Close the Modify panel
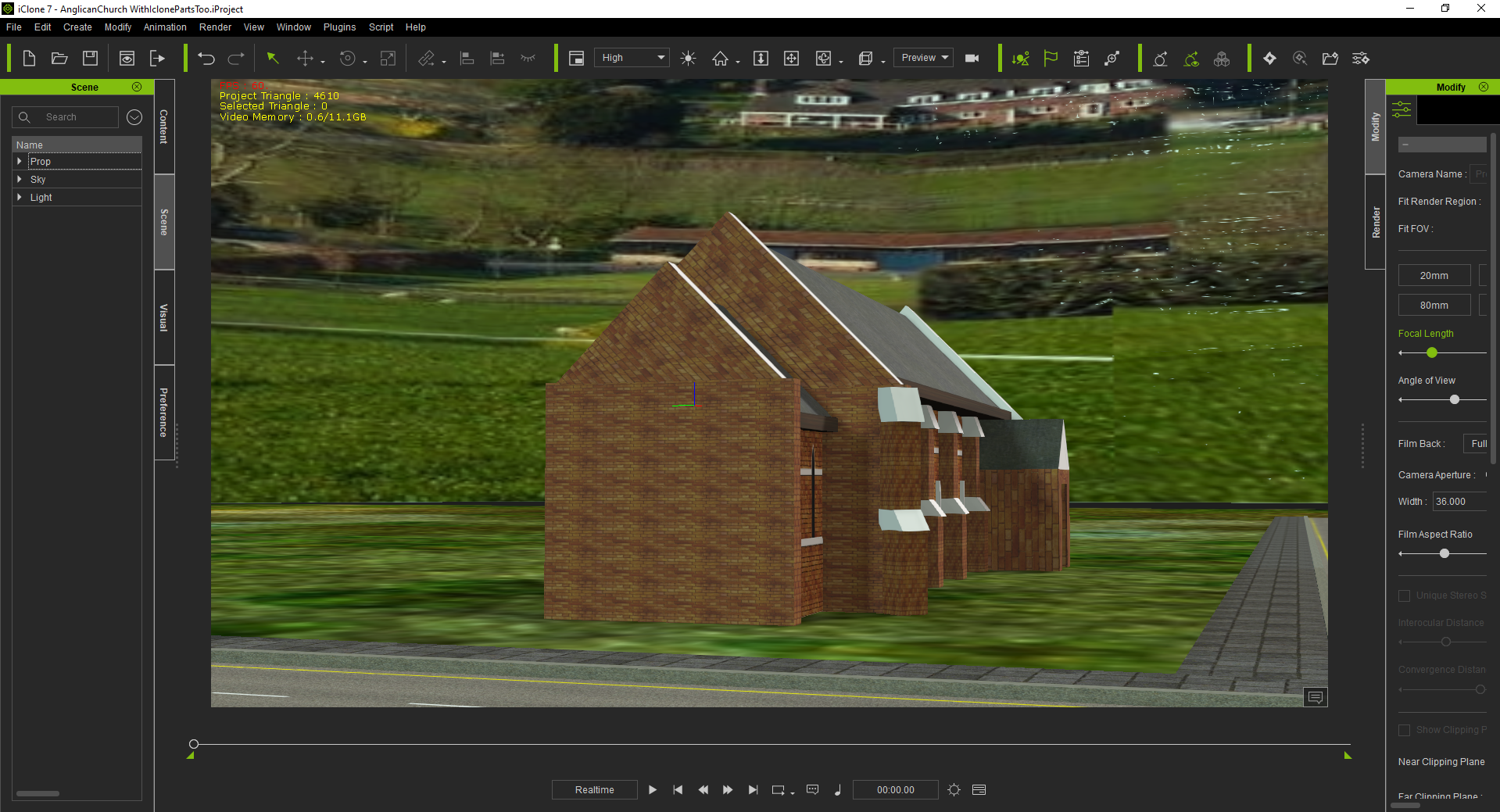Viewport: 1500px width, 812px height. click(1484, 87)
